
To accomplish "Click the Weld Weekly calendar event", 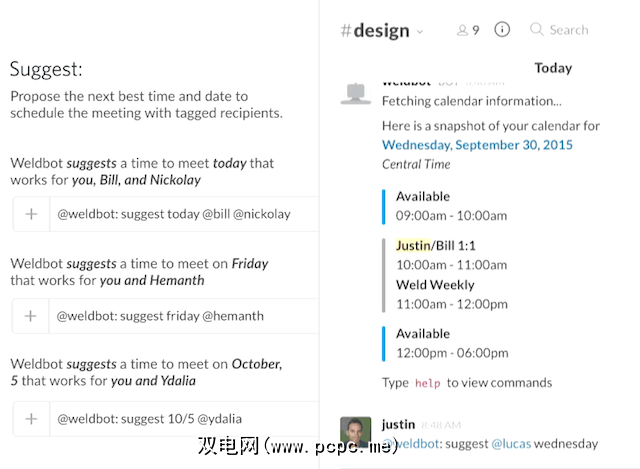I will point(435,285).
